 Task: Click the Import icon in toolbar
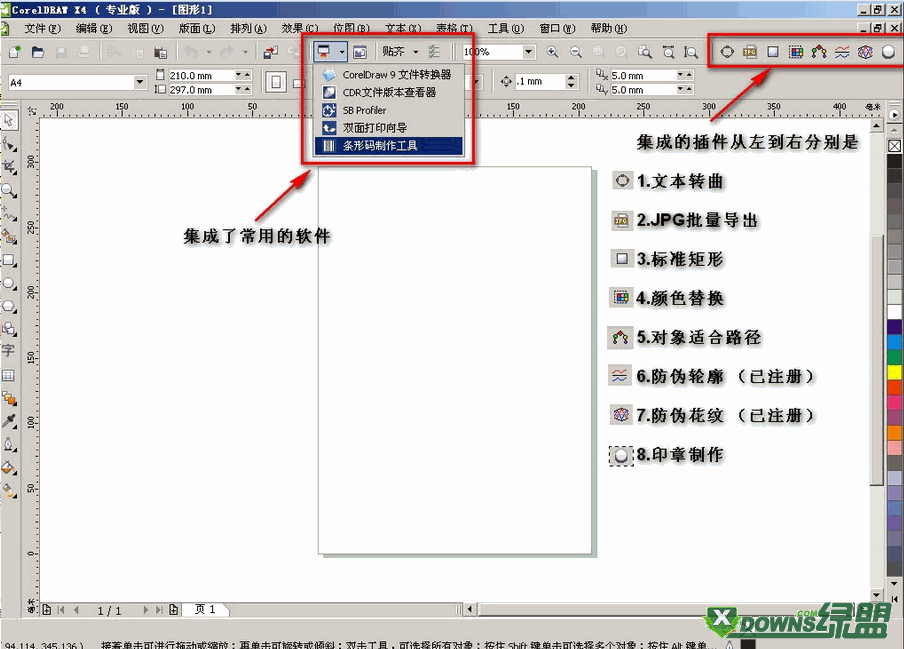(270, 52)
